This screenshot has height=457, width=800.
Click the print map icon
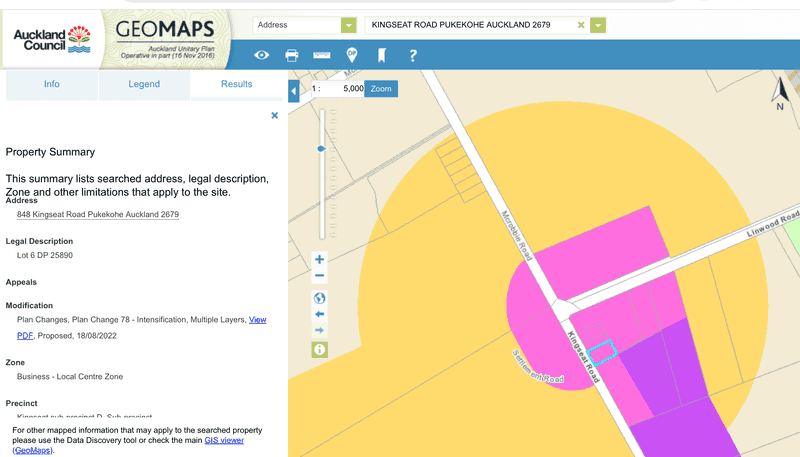point(292,55)
